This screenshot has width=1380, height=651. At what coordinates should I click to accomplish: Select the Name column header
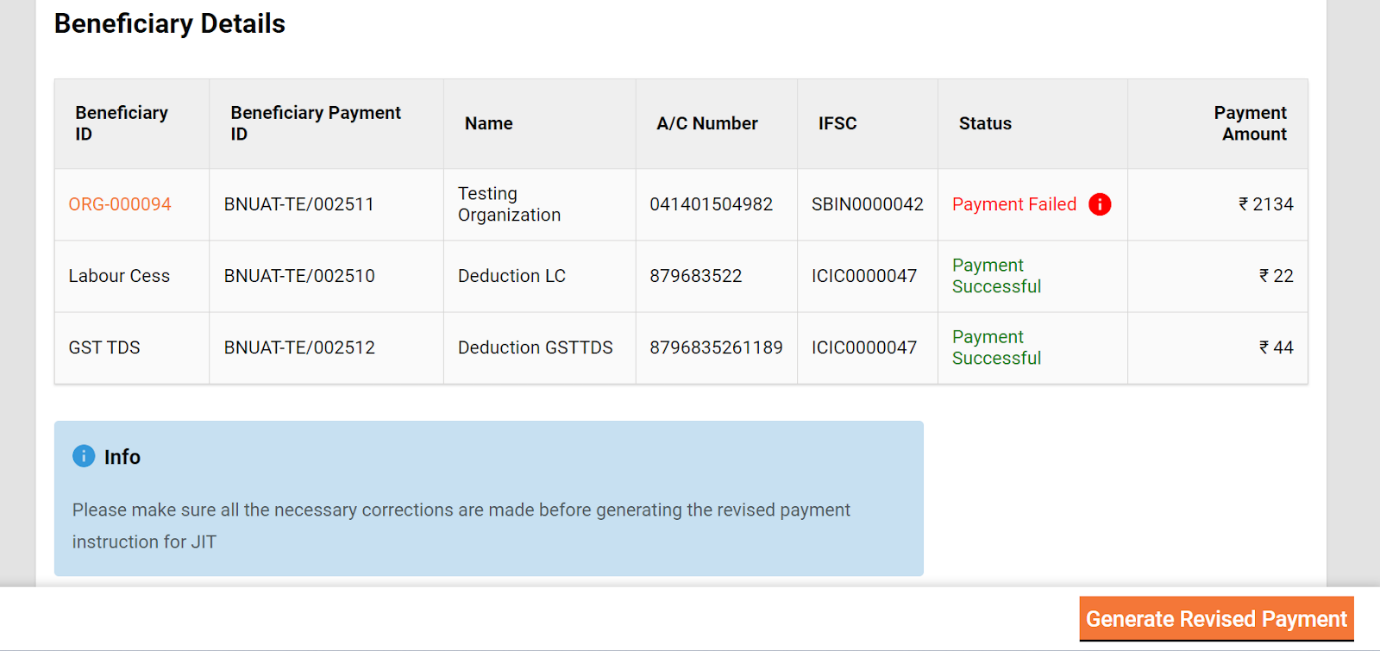pos(488,123)
